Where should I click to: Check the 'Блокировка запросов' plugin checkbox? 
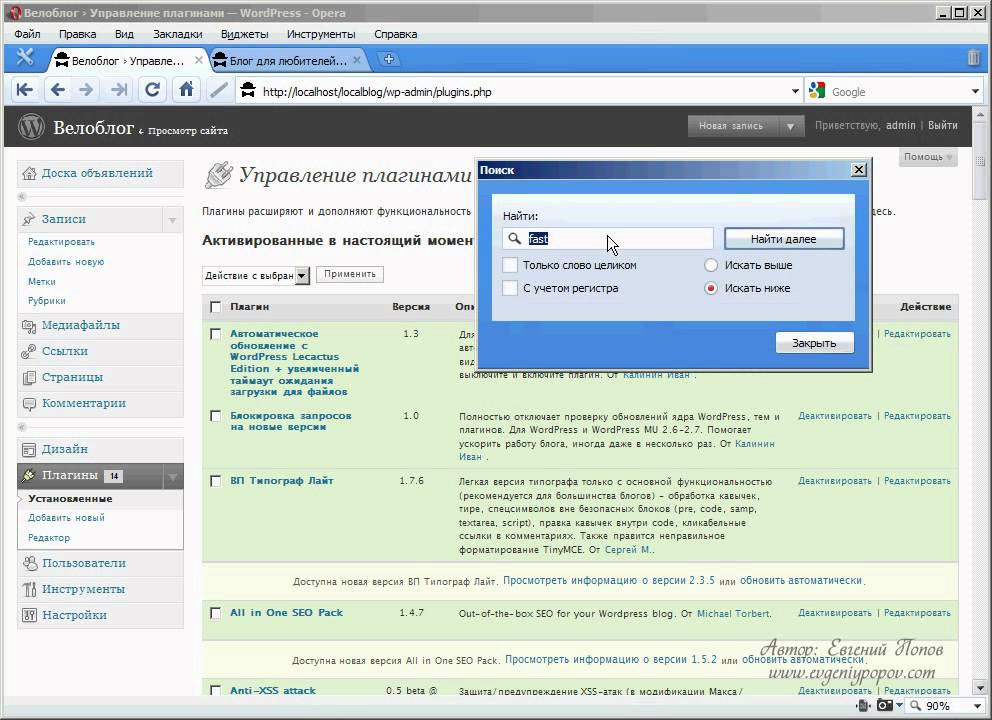[x=216, y=416]
